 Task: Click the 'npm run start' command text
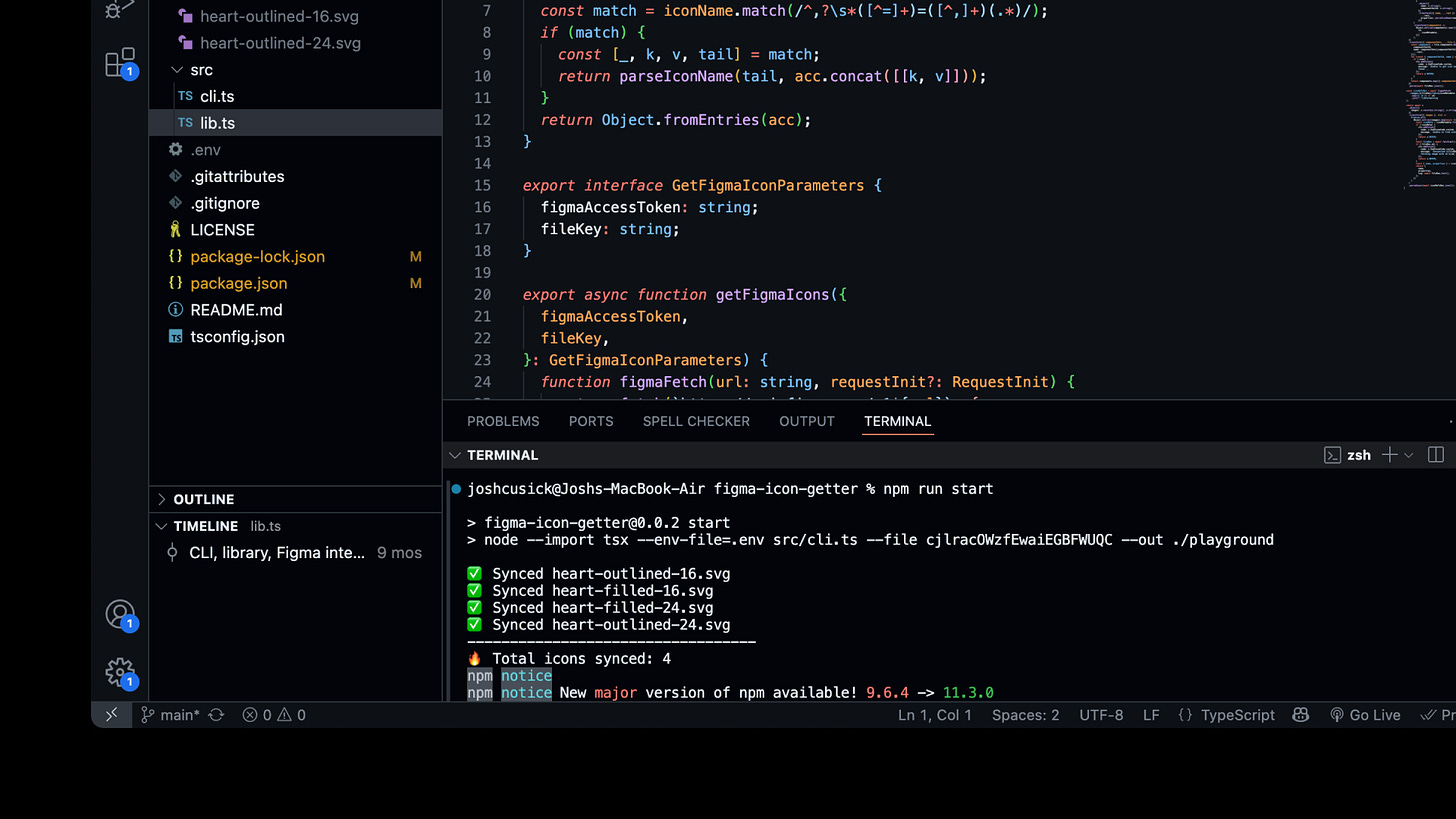pyautogui.click(x=938, y=489)
